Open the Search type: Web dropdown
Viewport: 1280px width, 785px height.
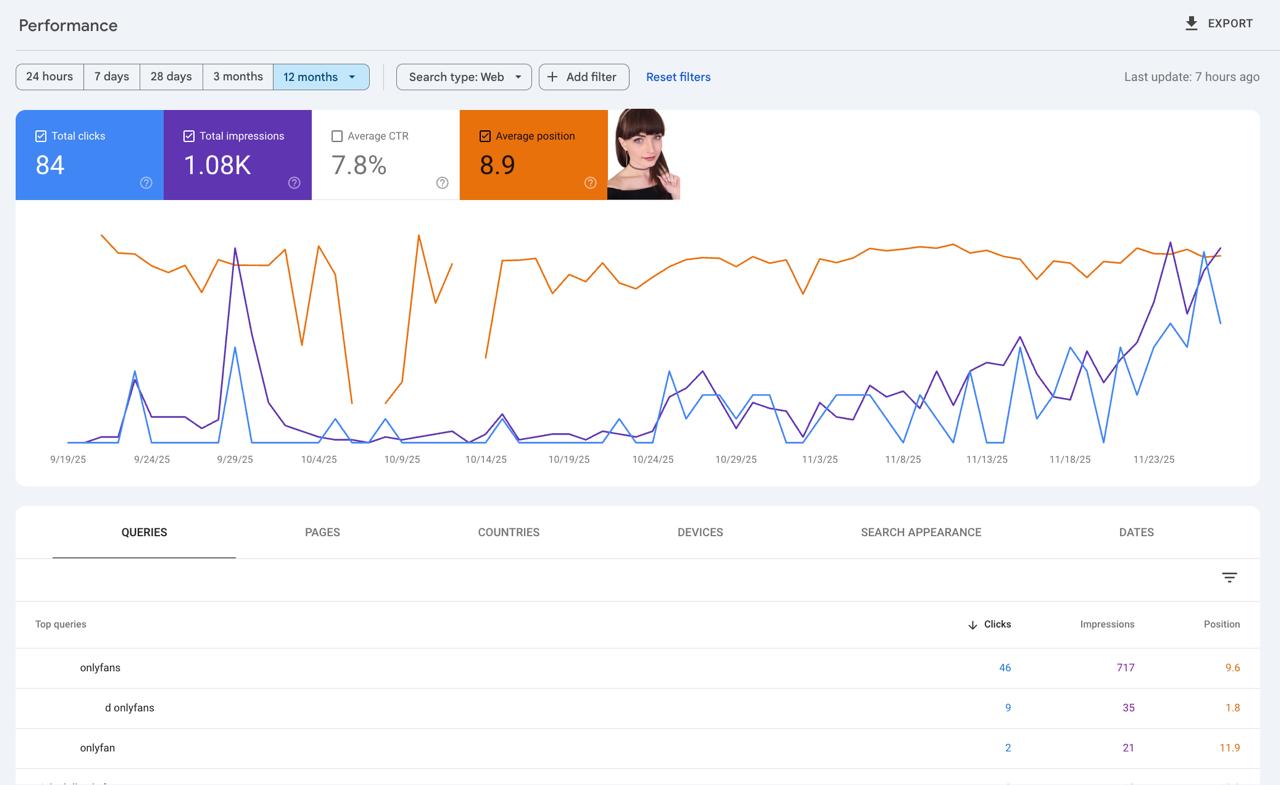coord(464,77)
